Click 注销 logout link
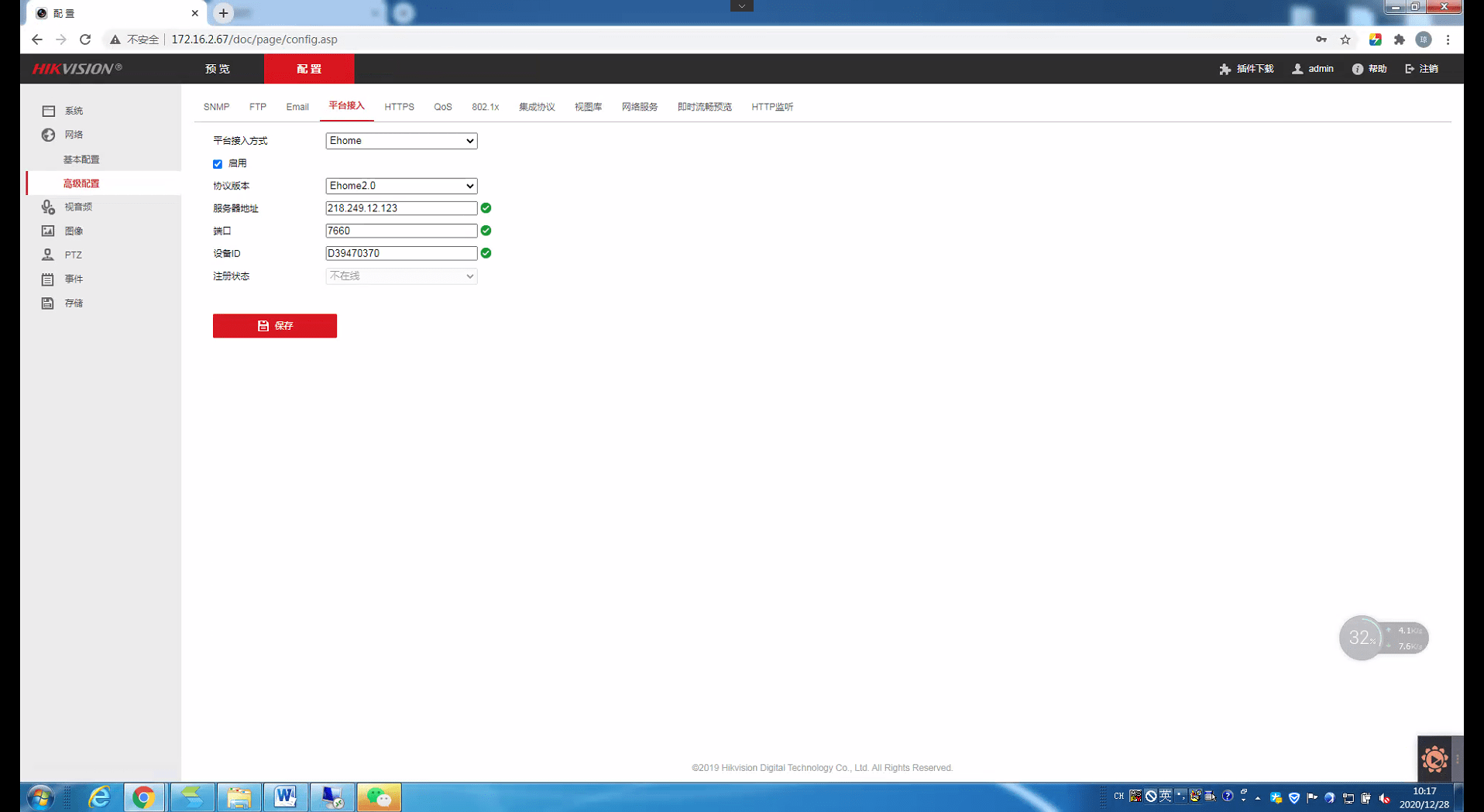1484x812 pixels. [x=1422, y=69]
